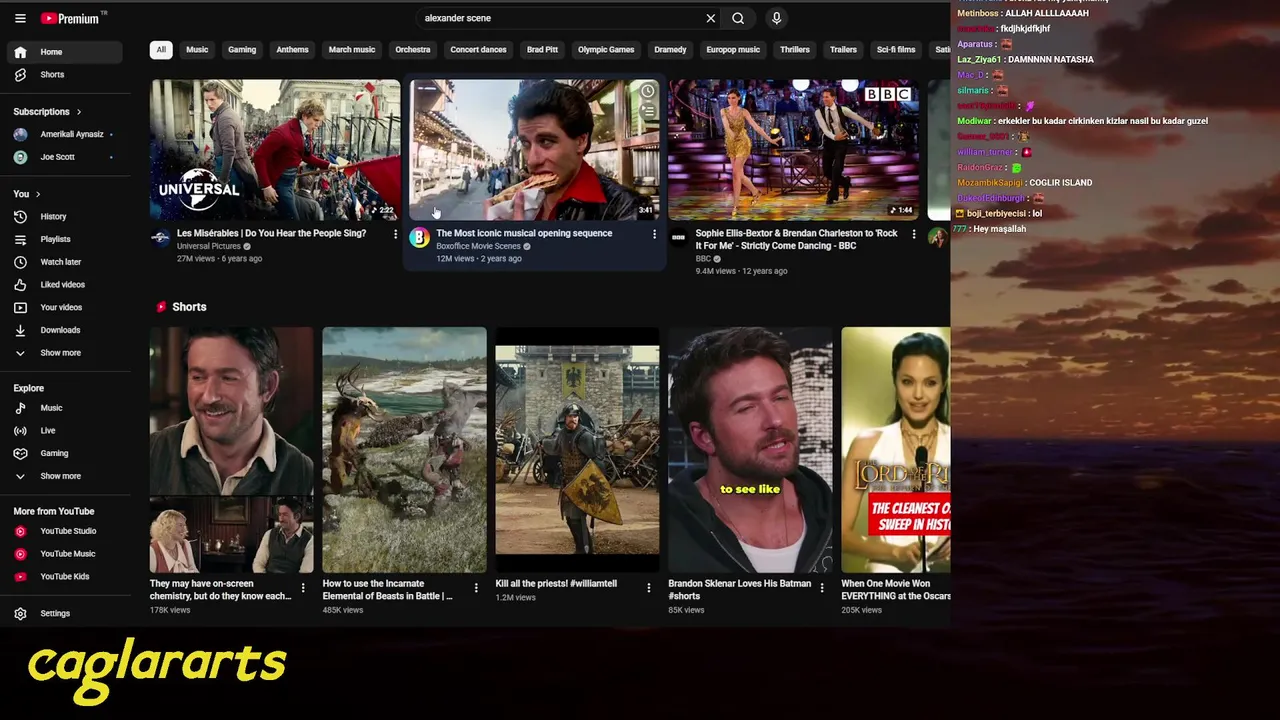Click the search magnifier button
The image size is (1280, 720).
738,18
